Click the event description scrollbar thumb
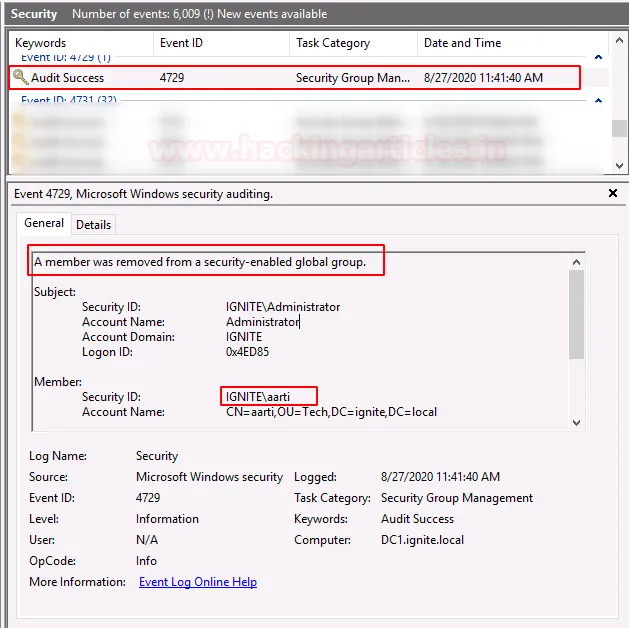 tap(575, 315)
